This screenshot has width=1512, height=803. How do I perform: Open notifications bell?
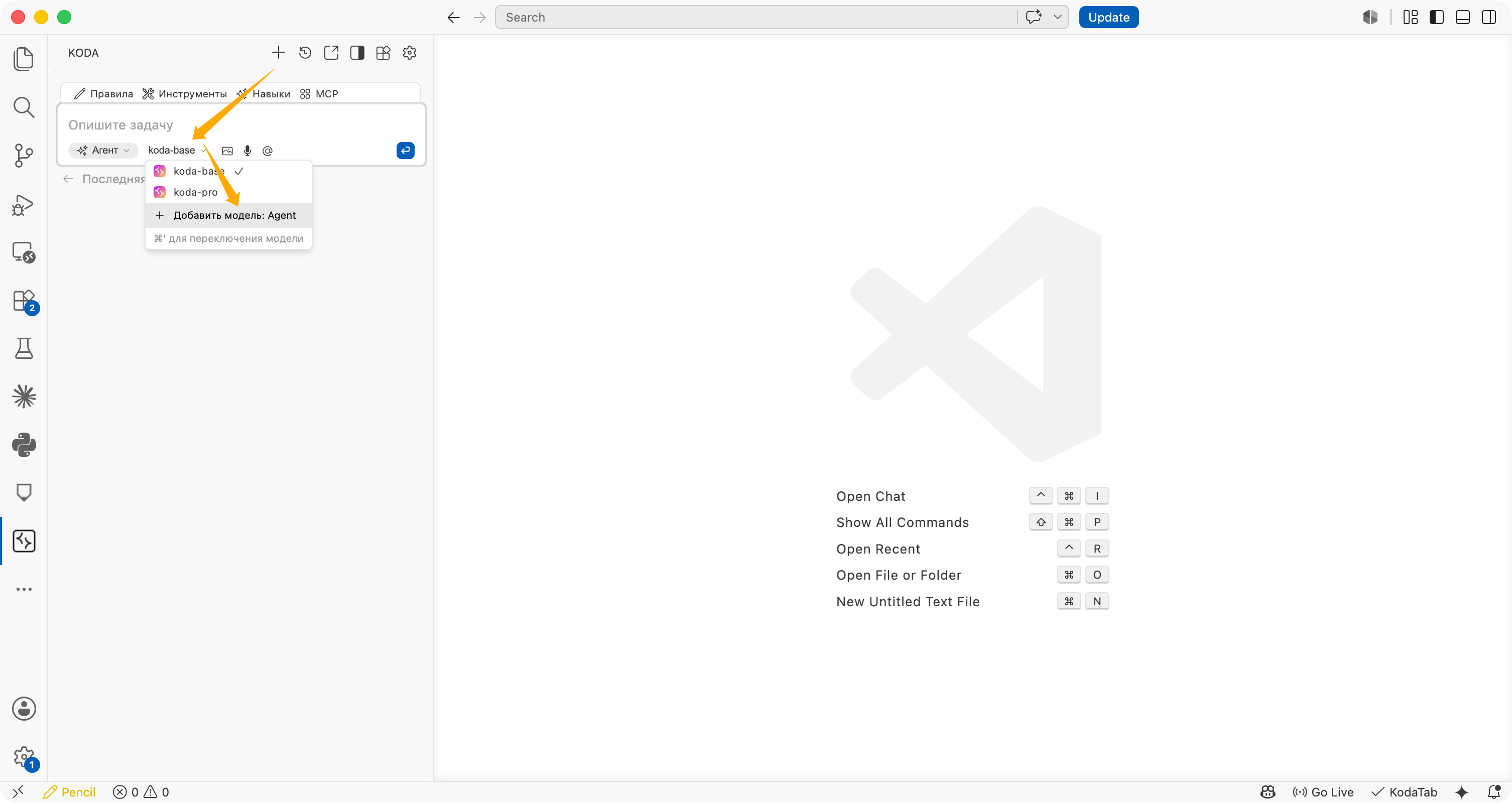click(x=1494, y=792)
